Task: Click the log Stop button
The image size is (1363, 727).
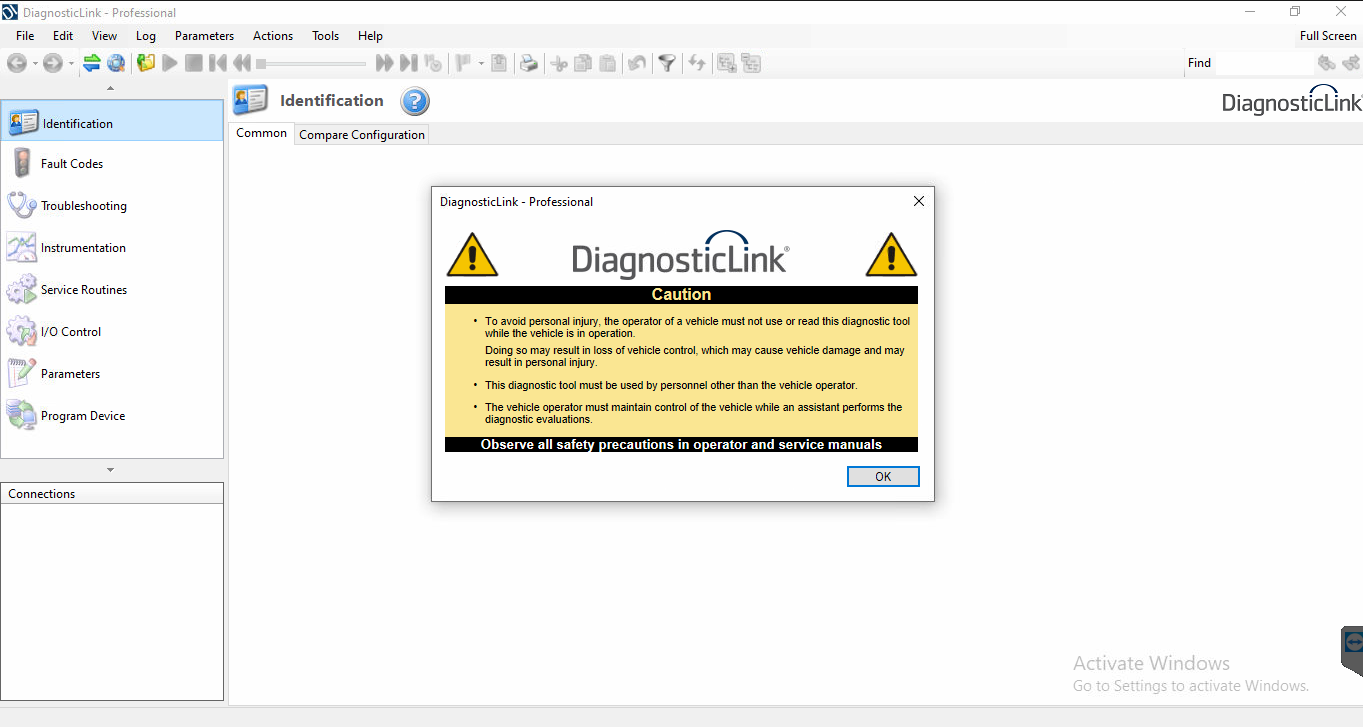Action: 194,63
